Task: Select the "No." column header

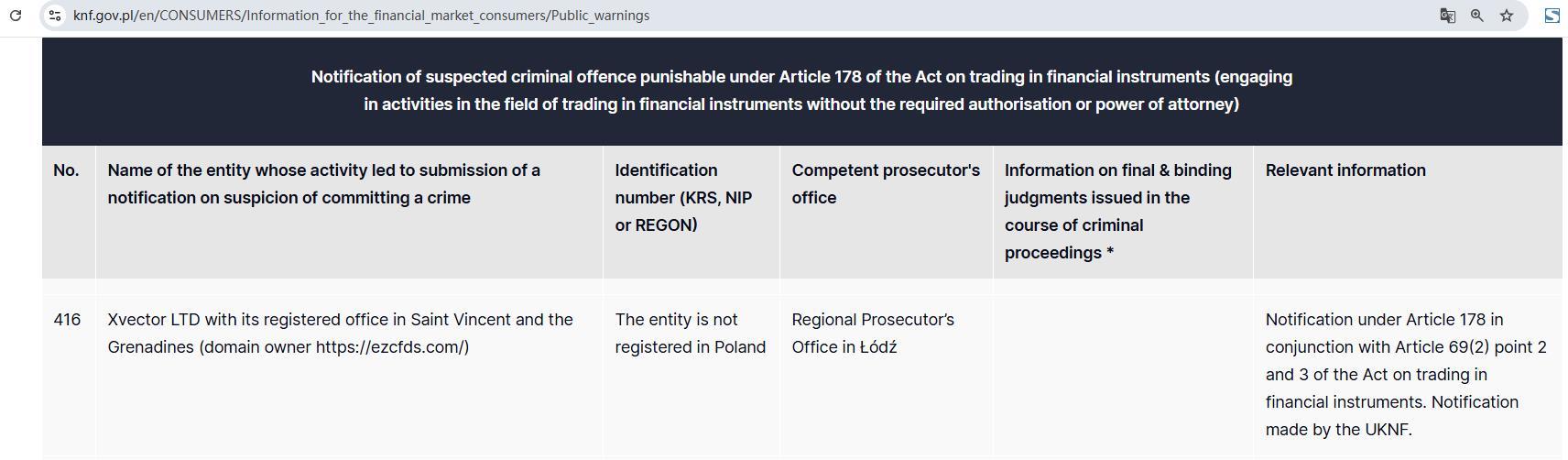Action: [x=66, y=170]
